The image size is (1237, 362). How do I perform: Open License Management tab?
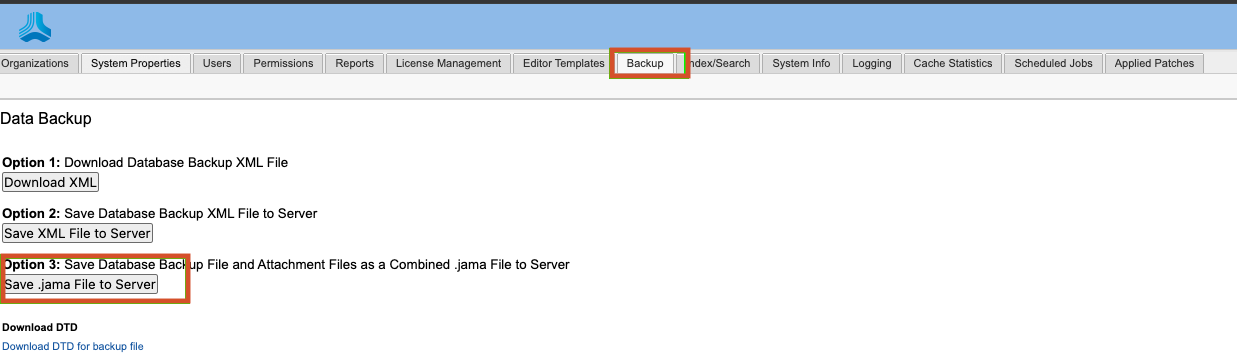pos(448,63)
